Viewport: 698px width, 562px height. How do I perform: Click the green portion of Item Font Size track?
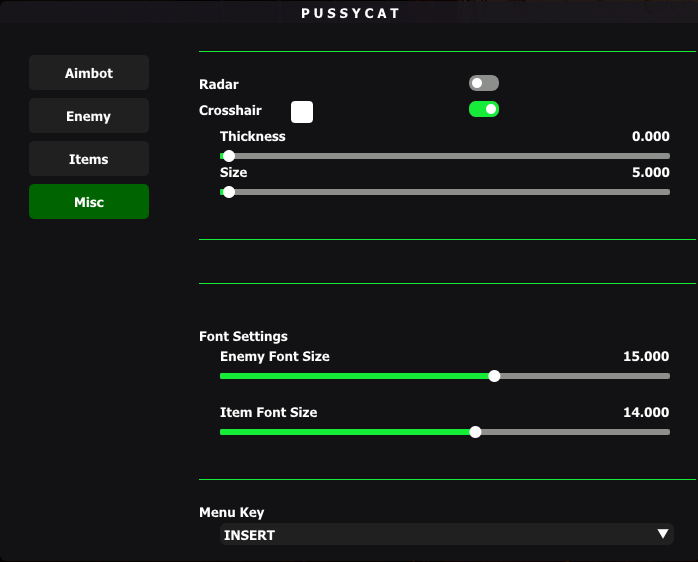(345, 432)
